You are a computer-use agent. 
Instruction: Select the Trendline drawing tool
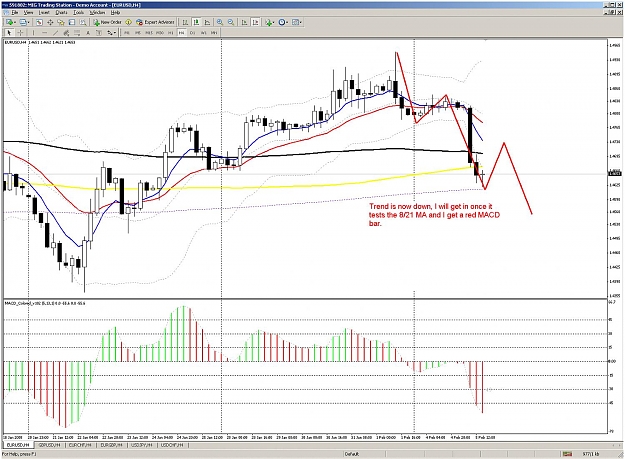(x=55, y=33)
